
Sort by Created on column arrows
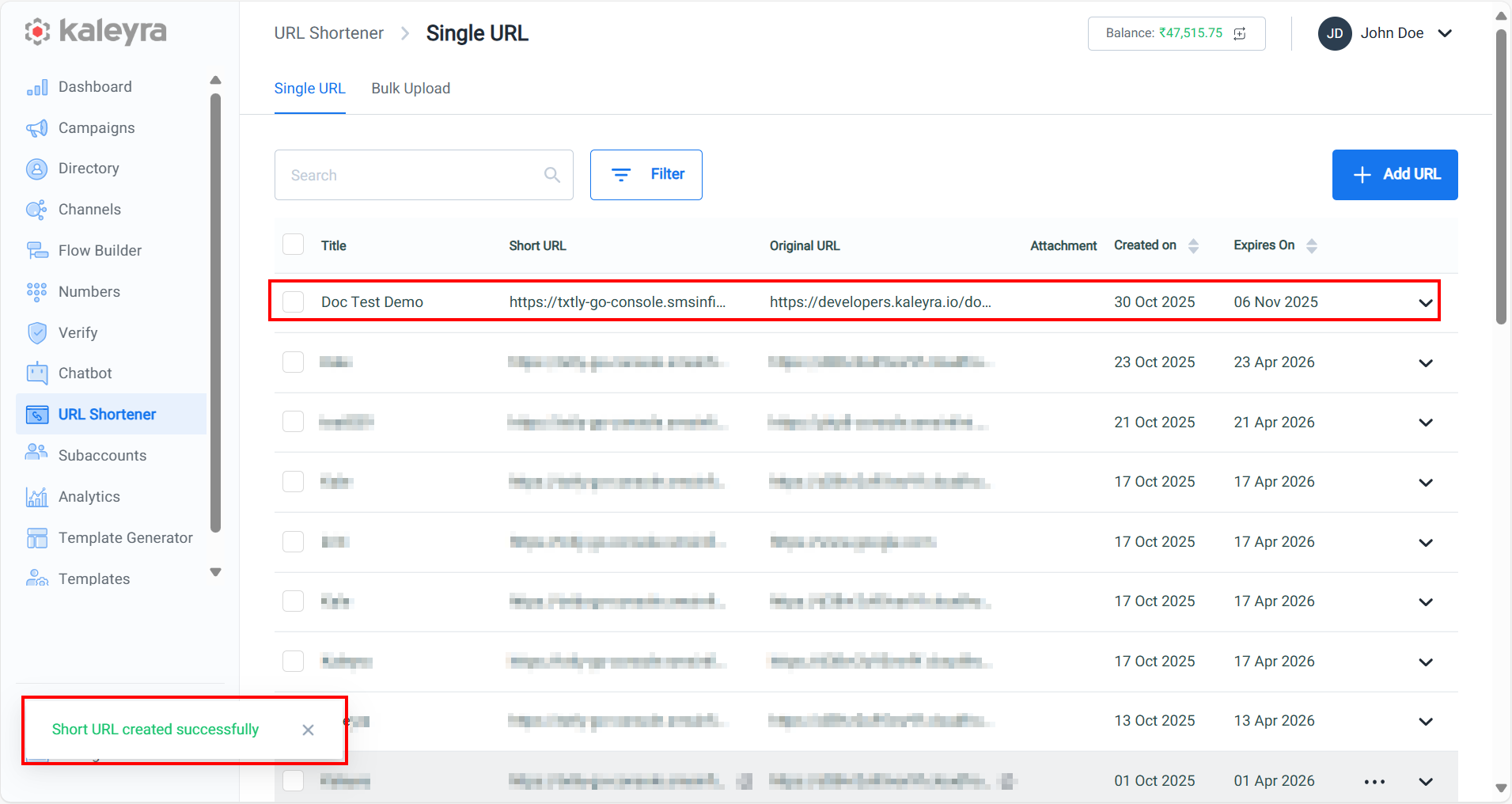pyautogui.click(x=1194, y=246)
